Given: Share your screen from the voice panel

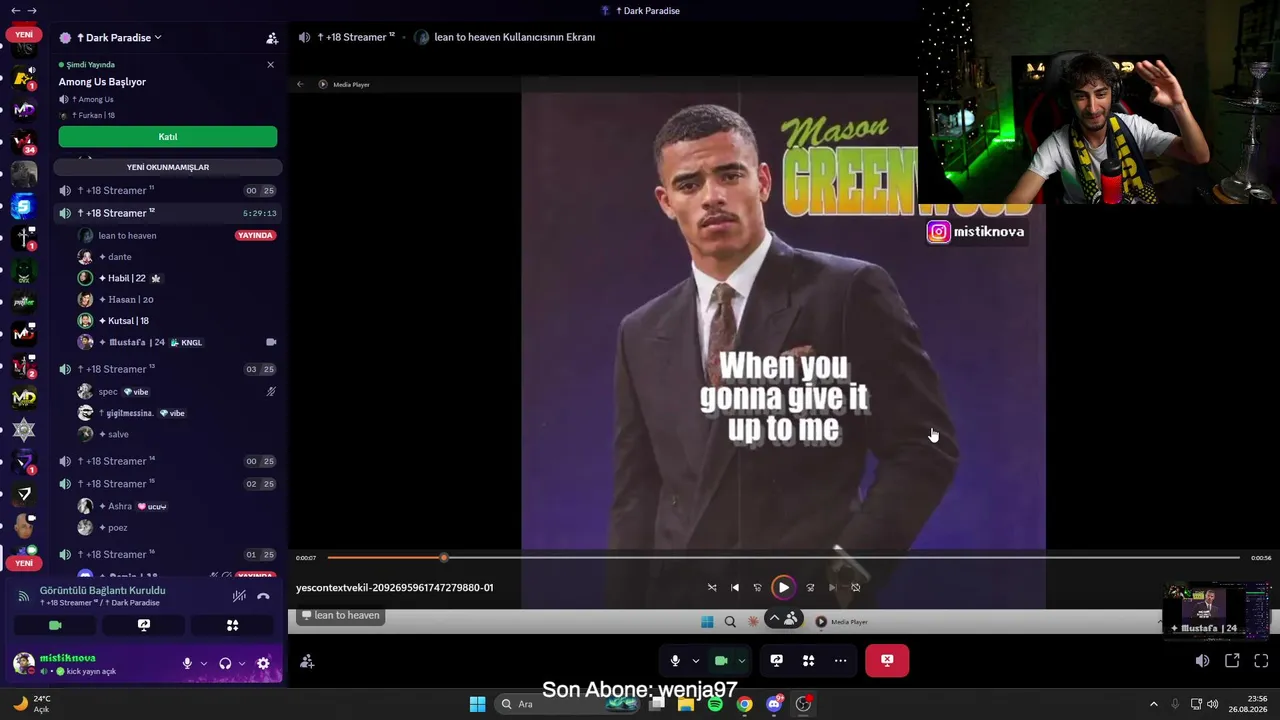Looking at the screenshot, I should [144, 625].
